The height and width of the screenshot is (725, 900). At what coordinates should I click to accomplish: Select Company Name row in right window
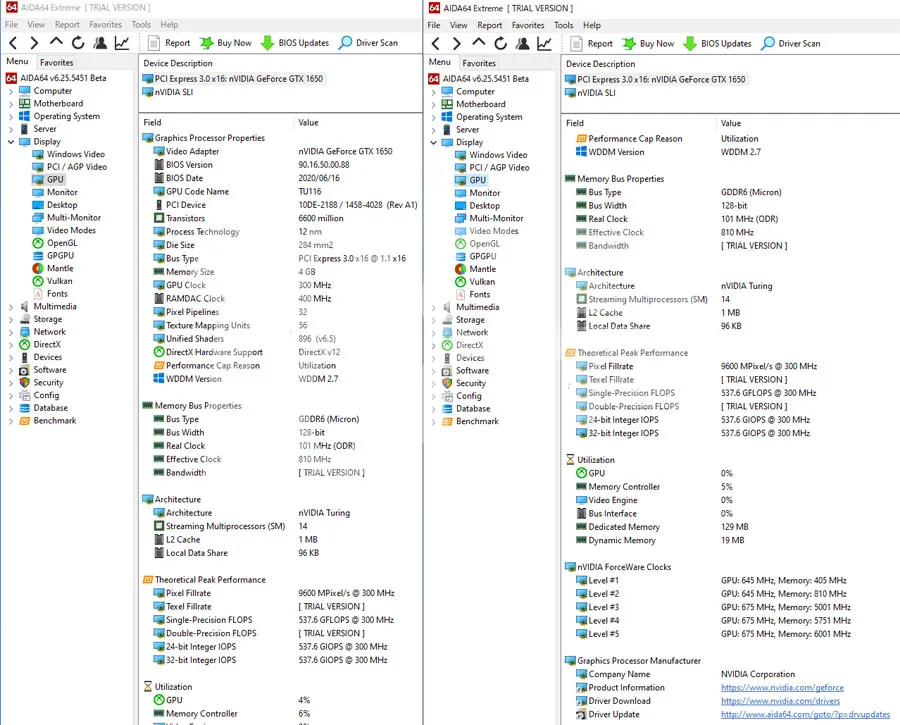[x=730, y=674]
